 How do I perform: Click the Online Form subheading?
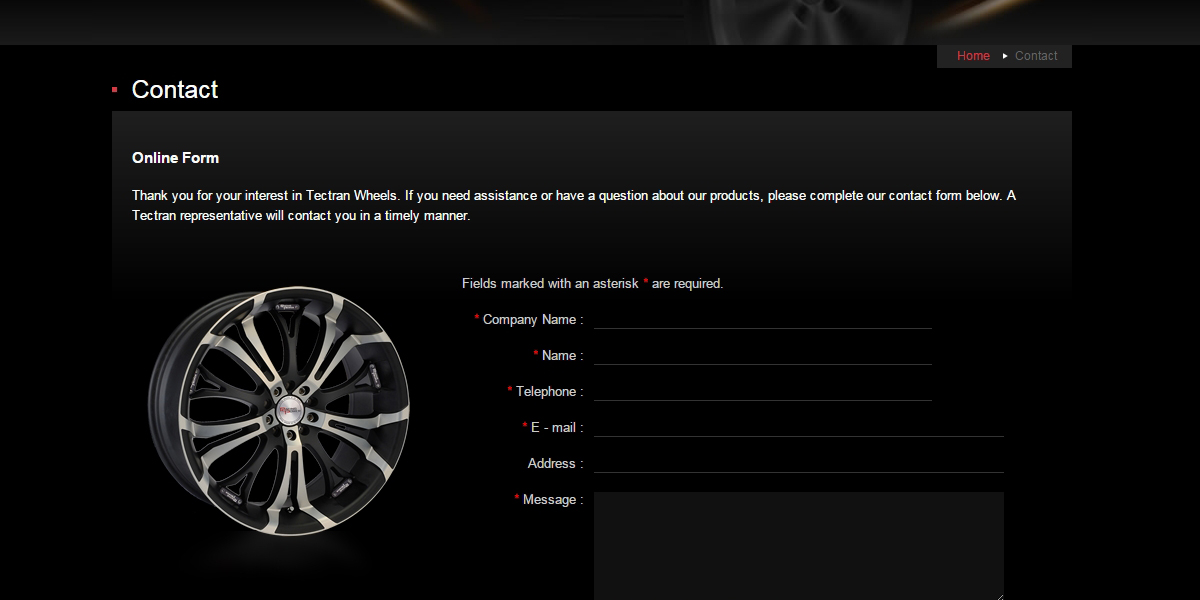click(x=175, y=158)
